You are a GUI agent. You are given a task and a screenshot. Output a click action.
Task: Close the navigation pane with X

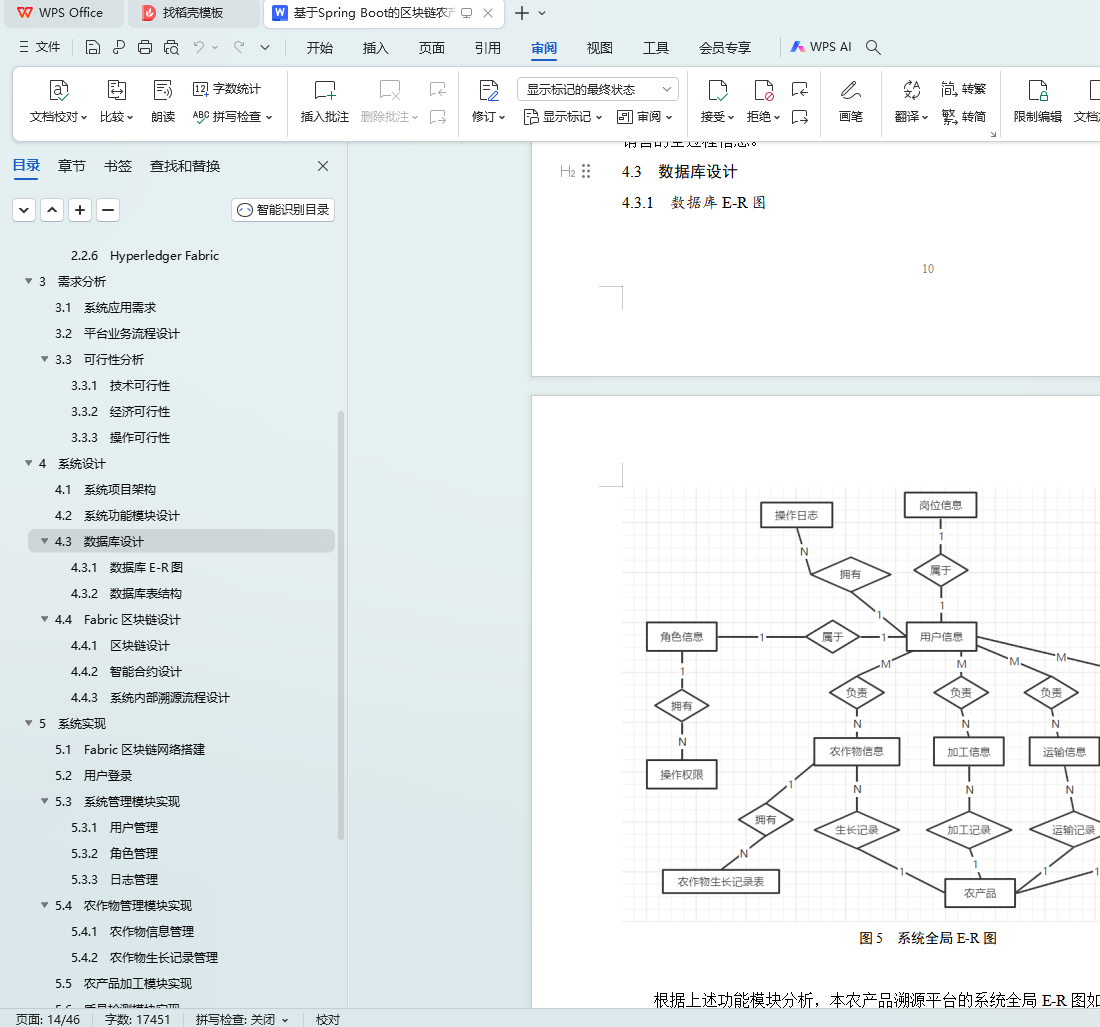tap(323, 166)
